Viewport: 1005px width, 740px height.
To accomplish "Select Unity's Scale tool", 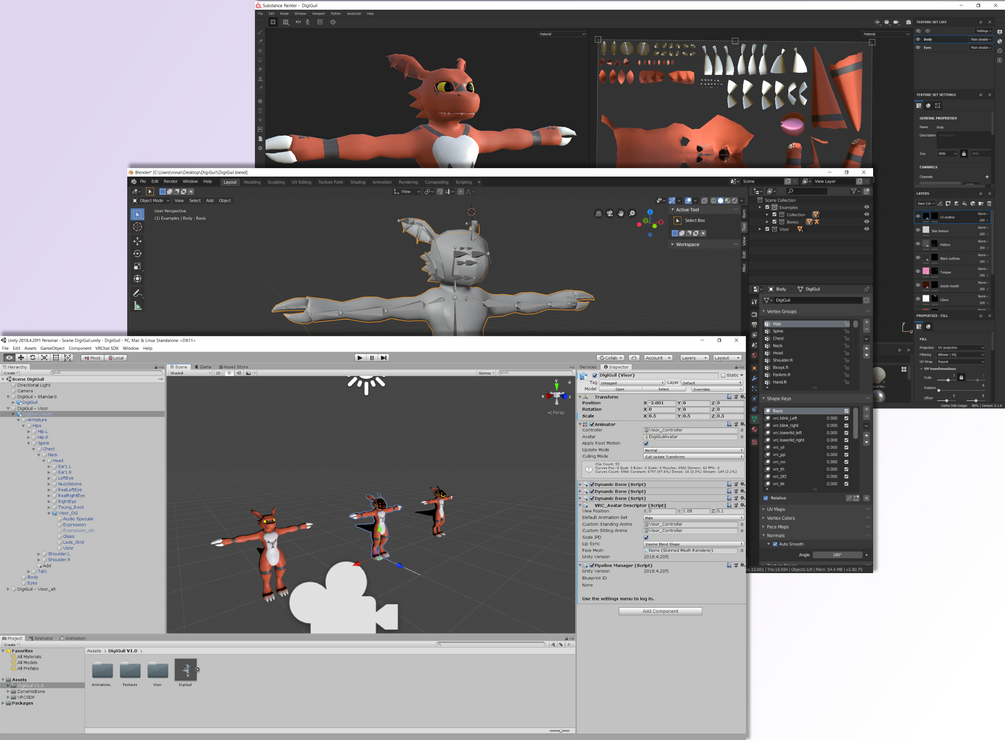I will [44, 358].
